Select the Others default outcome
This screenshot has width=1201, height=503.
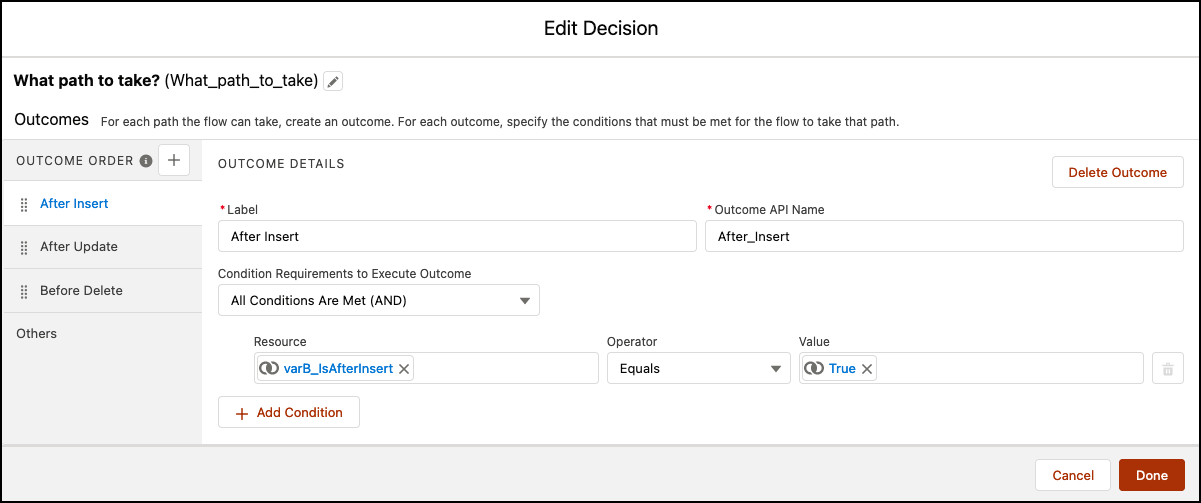click(37, 334)
